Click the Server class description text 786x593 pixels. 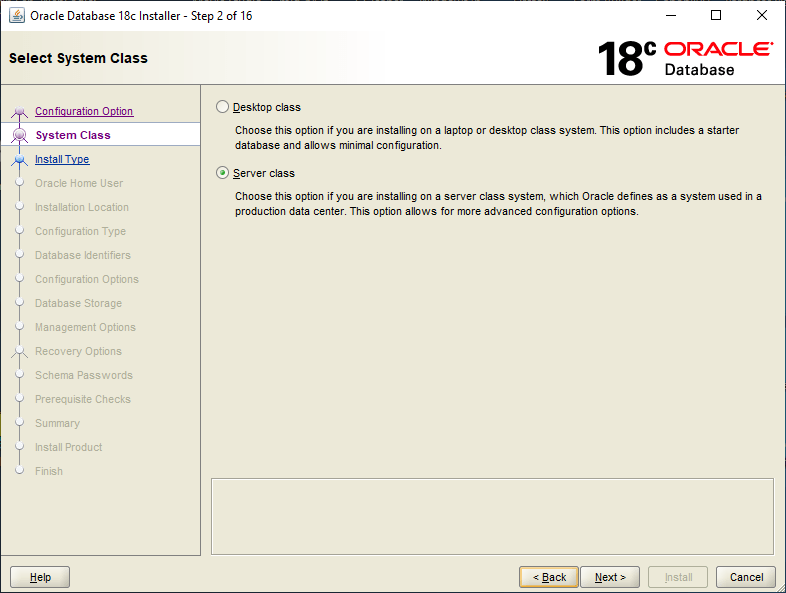point(498,204)
